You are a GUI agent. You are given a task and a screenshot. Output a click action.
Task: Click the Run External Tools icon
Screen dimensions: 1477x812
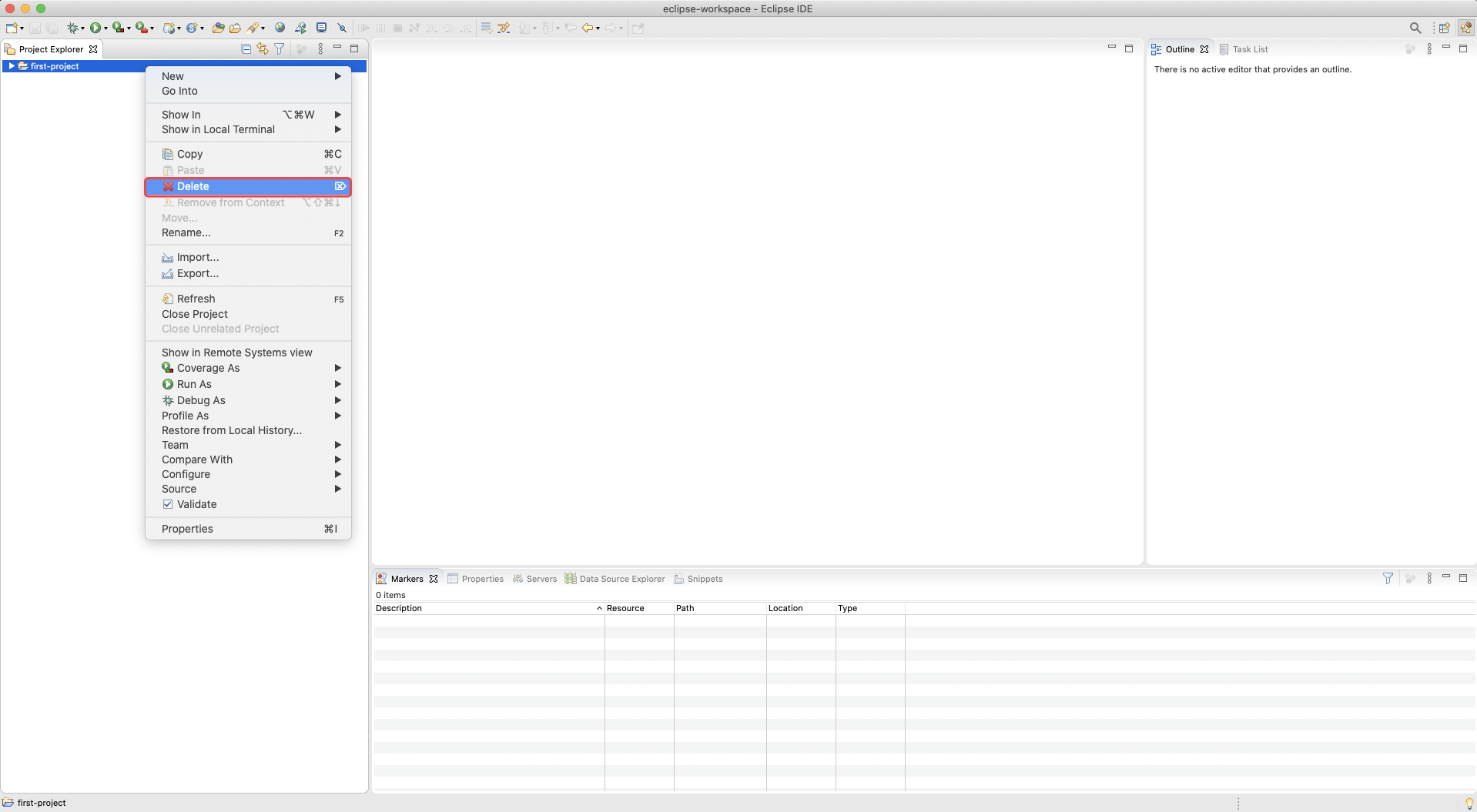click(x=141, y=28)
